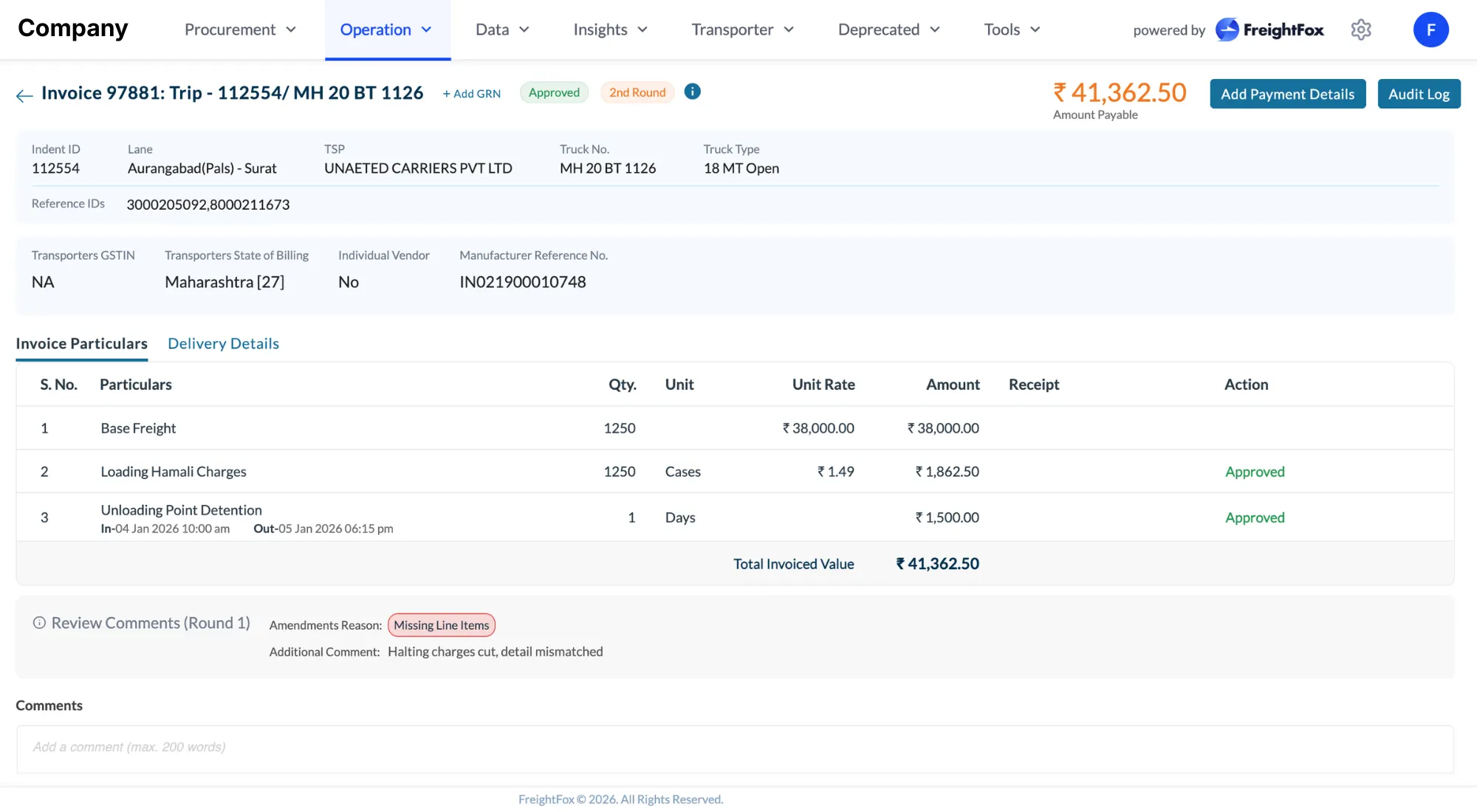Viewport: 1477px width, 812px height.
Task: Click truck type 18 MT Open
Action: click(x=741, y=168)
